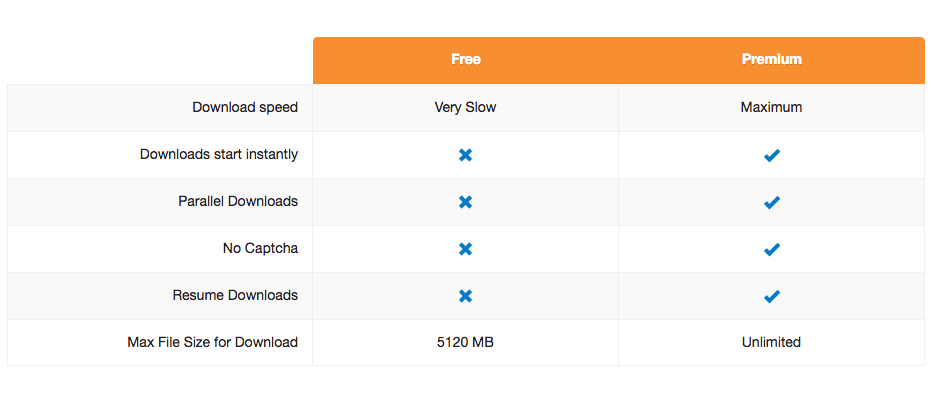Click the Downloads start instantly label
The height and width of the screenshot is (416, 936).
[219, 155]
